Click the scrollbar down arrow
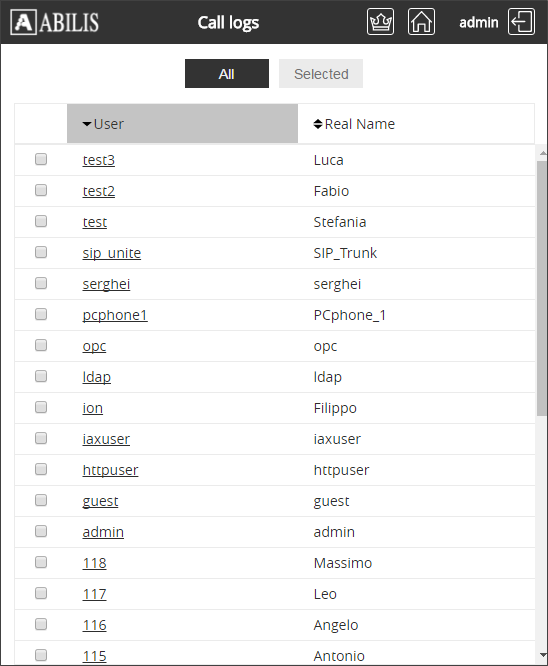 point(542,655)
